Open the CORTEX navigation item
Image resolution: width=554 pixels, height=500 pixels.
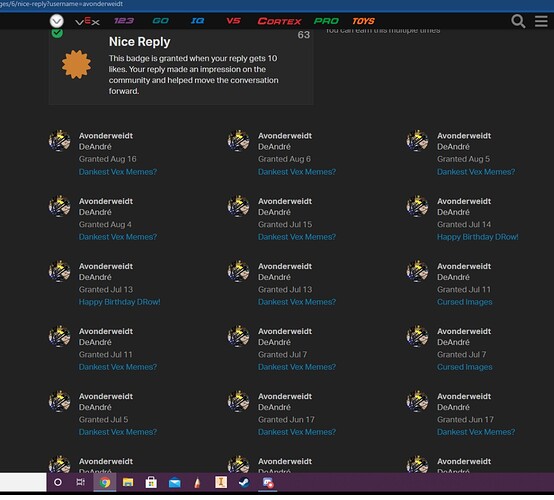pyautogui.click(x=279, y=21)
